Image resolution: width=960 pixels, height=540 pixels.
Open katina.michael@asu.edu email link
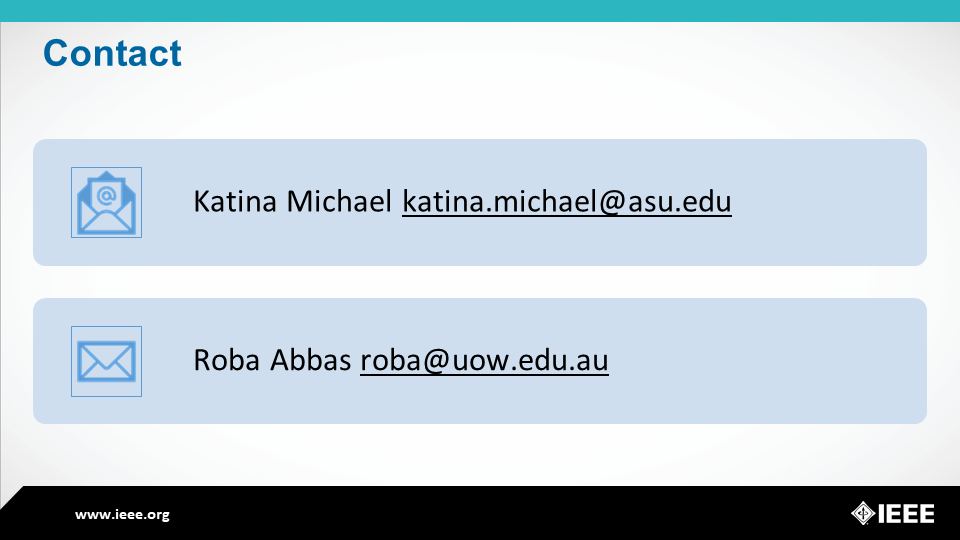tap(566, 201)
